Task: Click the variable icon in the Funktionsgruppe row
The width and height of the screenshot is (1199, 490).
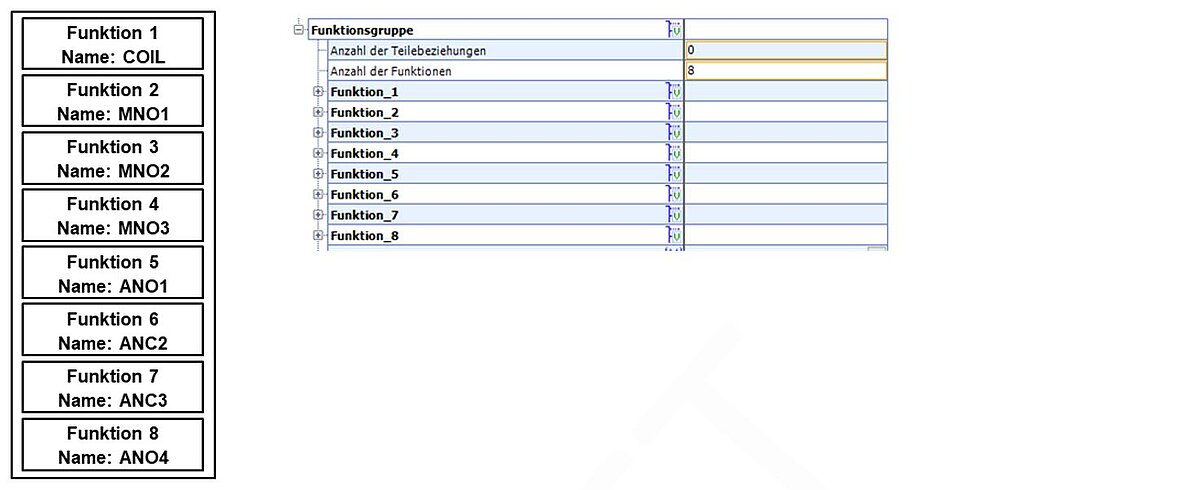Action: [674, 30]
